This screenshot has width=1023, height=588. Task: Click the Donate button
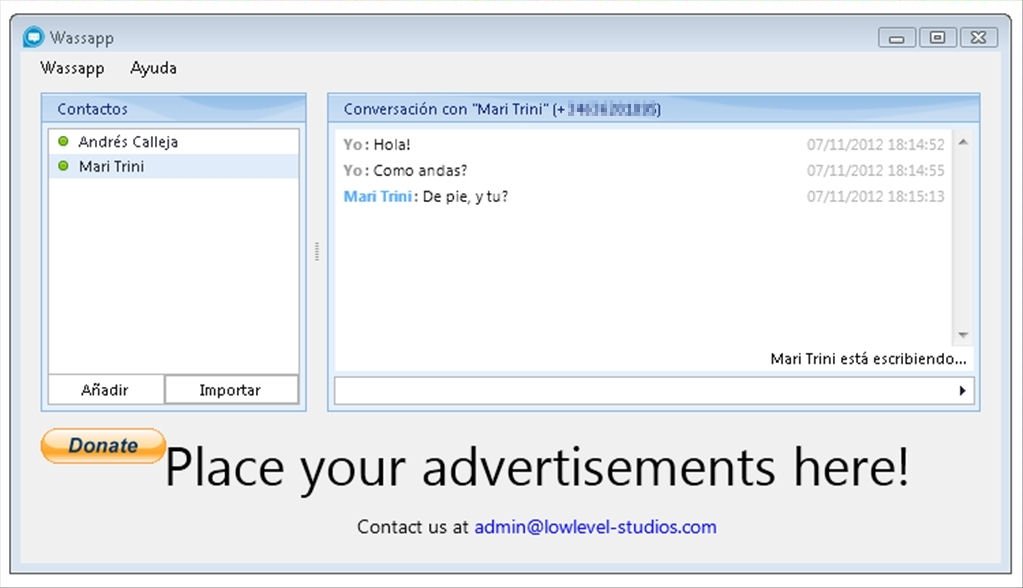pos(103,446)
